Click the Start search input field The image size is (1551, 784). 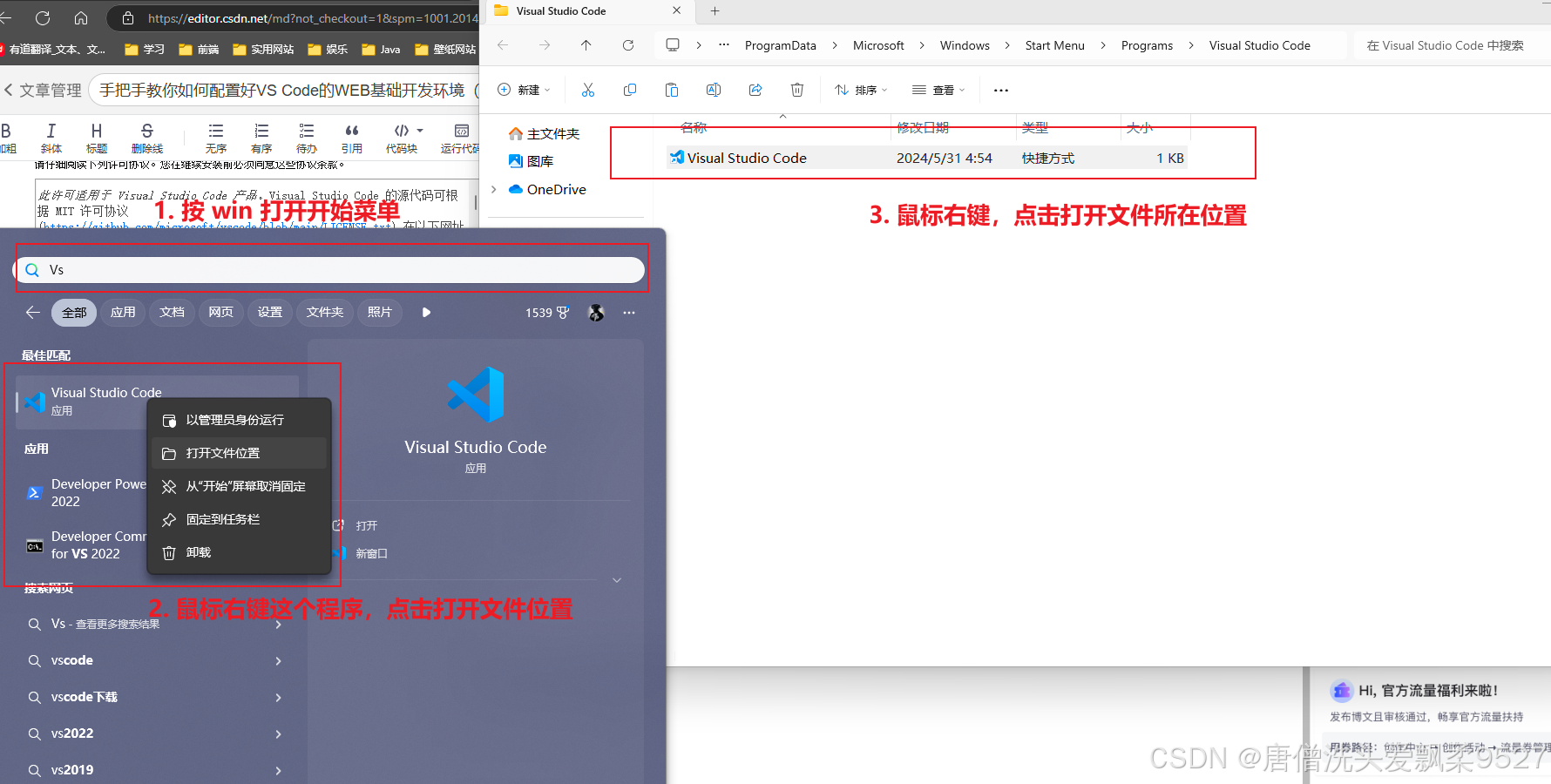331,270
